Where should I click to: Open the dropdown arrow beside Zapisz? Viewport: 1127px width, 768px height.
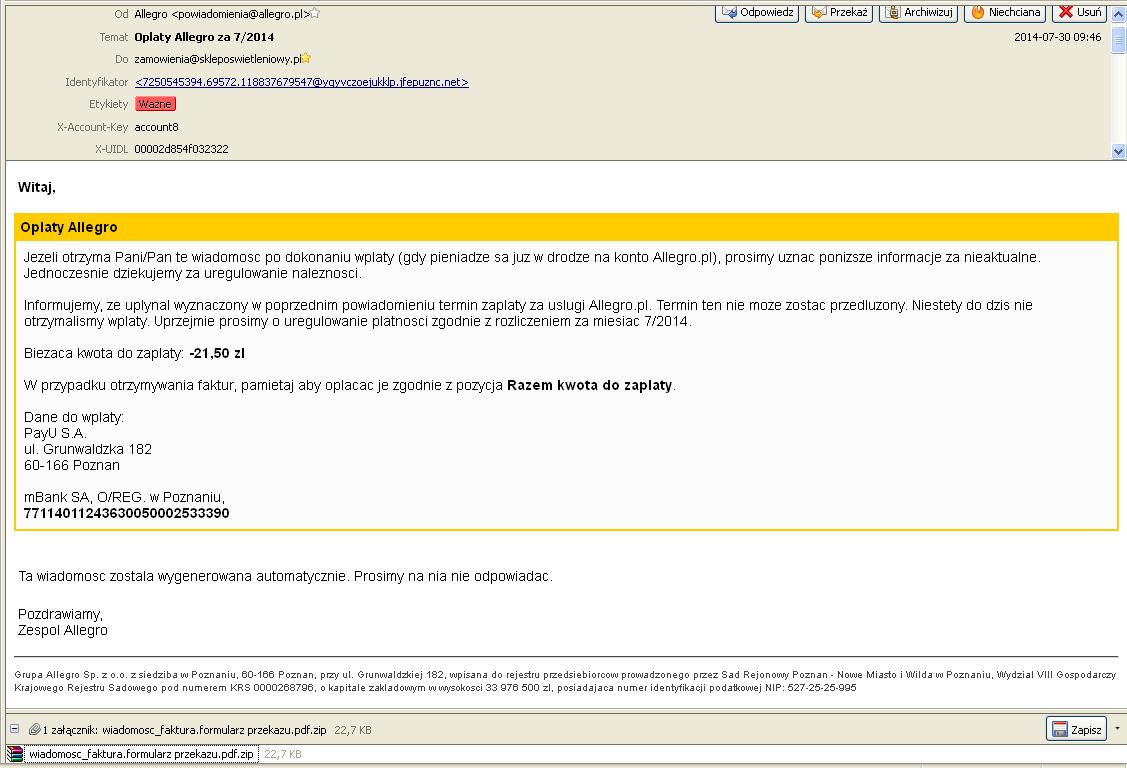click(1117, 728)
